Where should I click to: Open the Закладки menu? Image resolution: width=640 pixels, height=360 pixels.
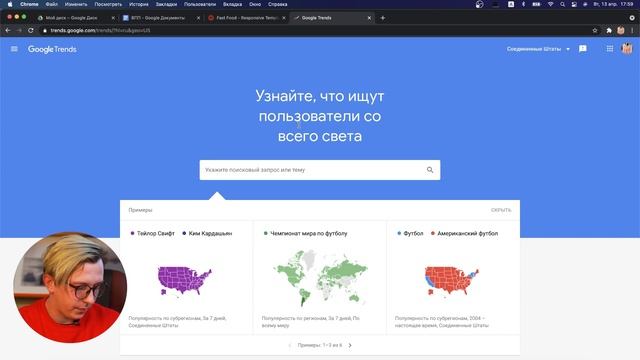point(166,4)
